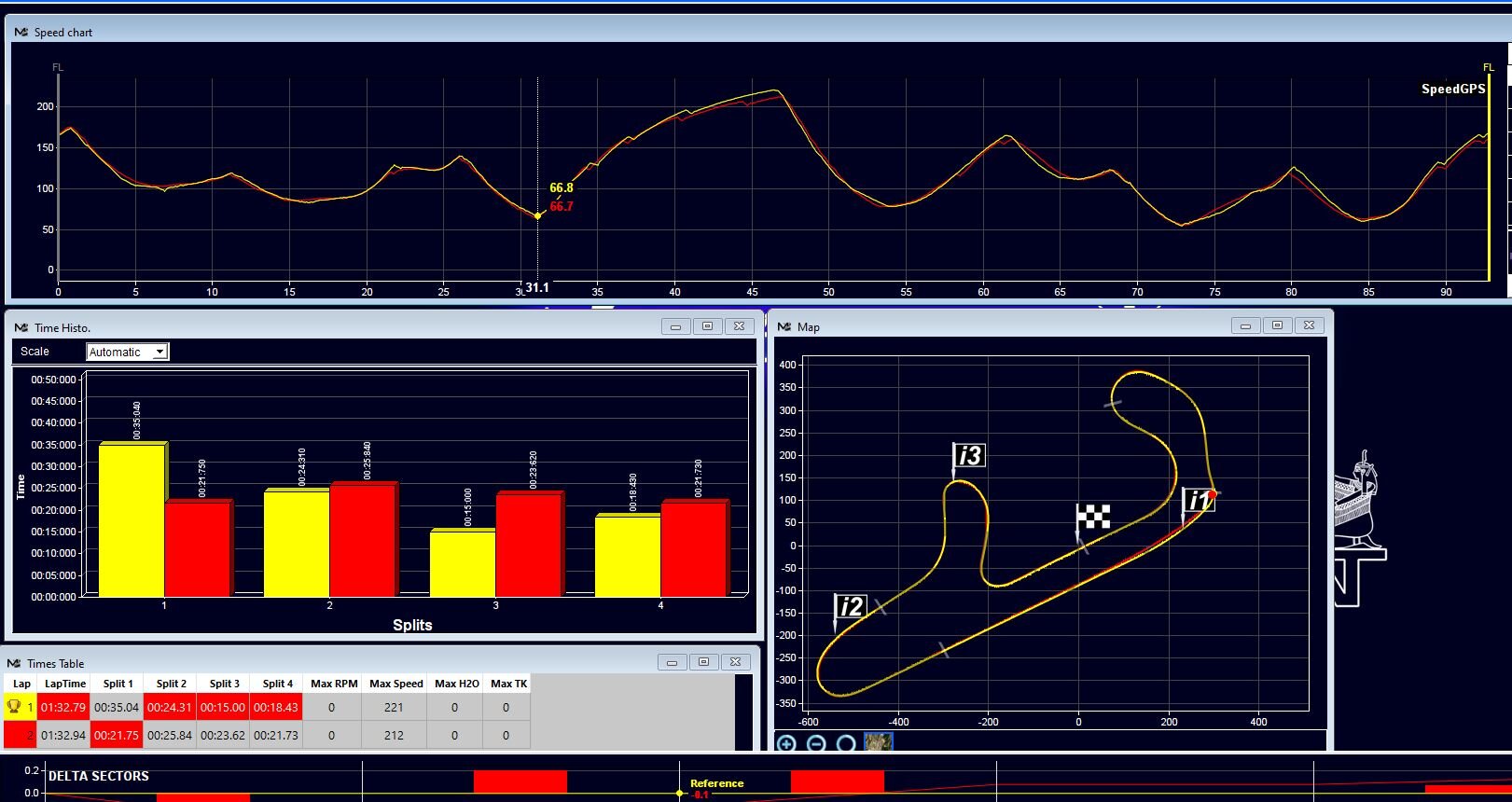This screenshot has height=802, width=1512.
Task: Toggle satellite image thumbnail on map
Action: (x=878, y=743)
